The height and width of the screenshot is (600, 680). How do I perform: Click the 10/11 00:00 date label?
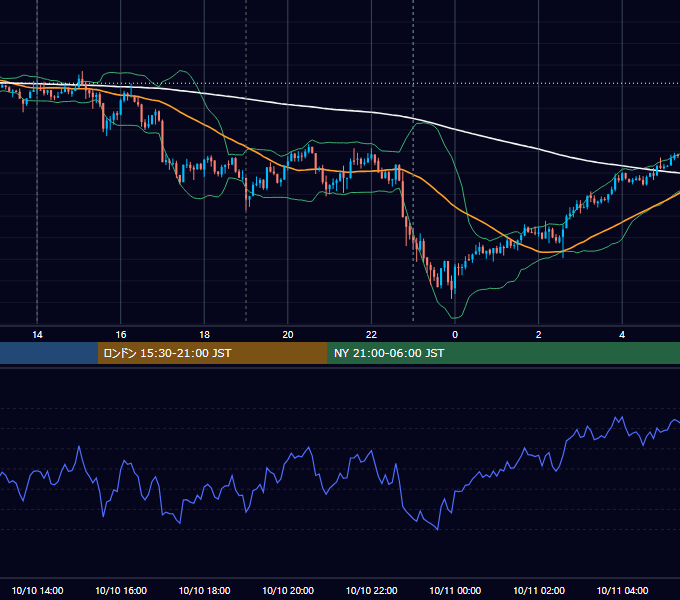455,590
